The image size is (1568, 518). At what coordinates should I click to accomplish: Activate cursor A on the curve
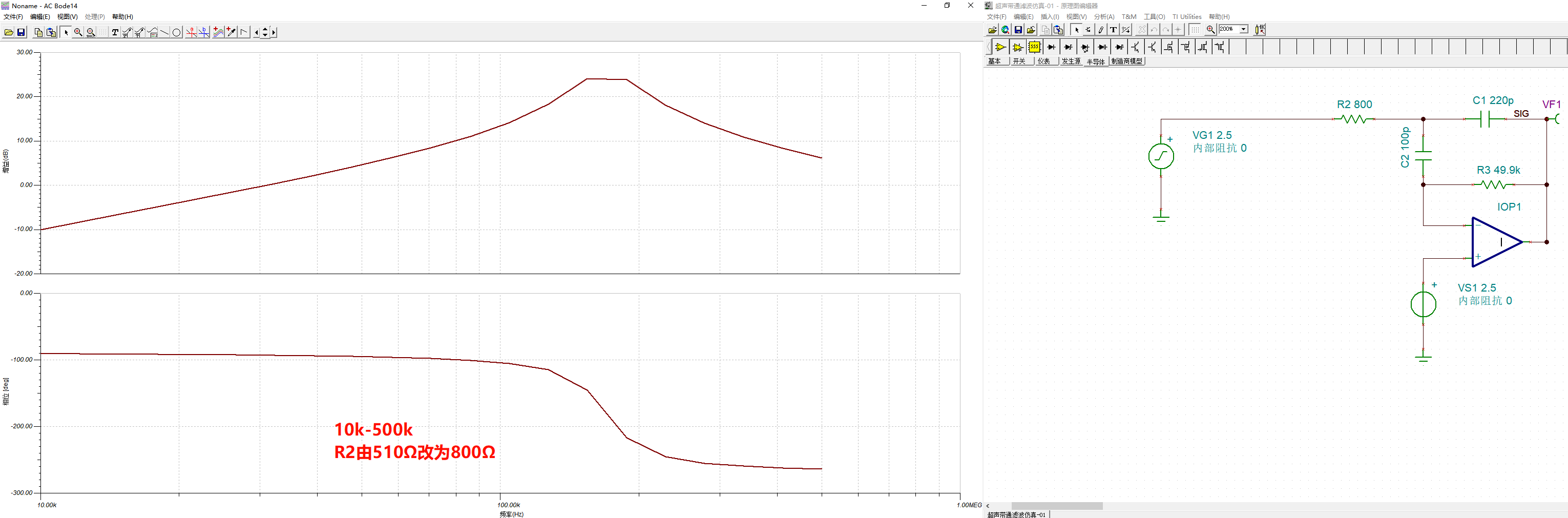coord(191,32)
